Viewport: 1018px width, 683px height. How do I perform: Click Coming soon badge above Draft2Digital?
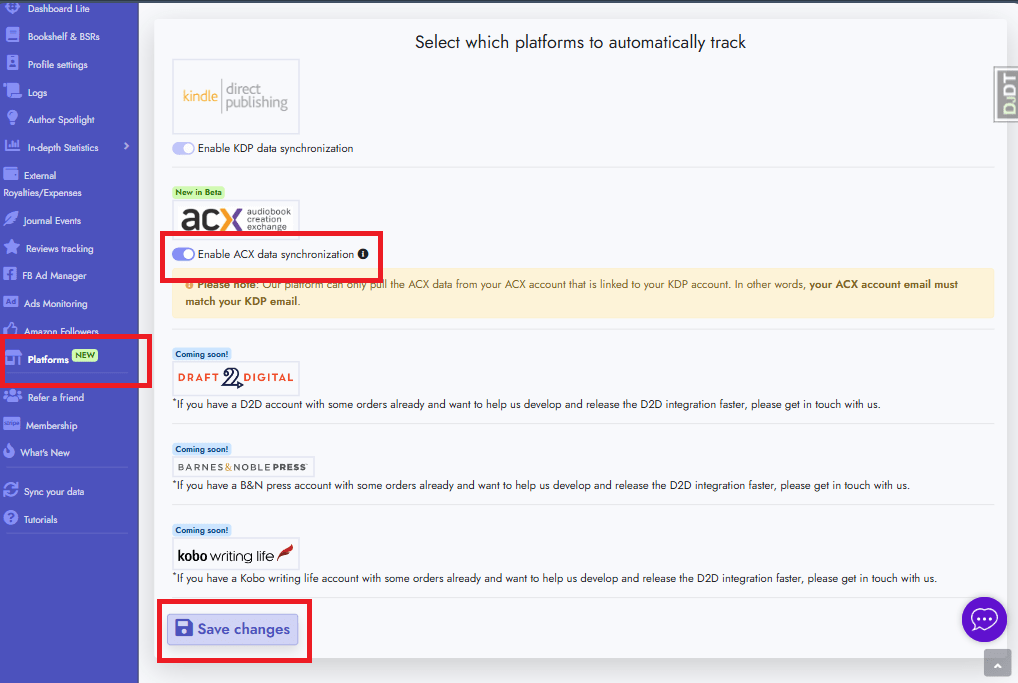tap(202, 354)
